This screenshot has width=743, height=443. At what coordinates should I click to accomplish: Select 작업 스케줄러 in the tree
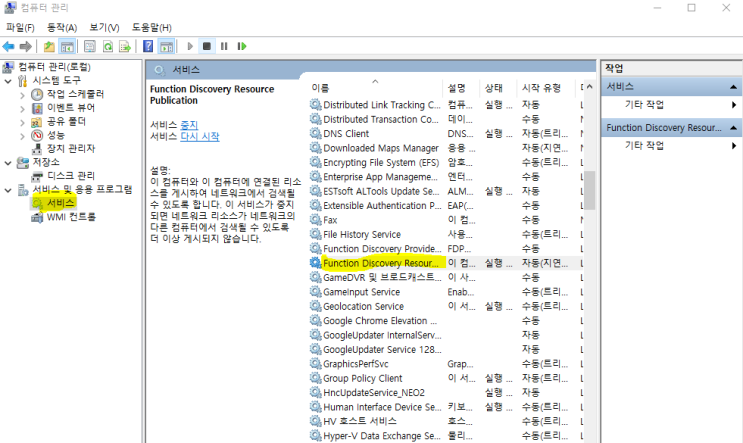[x=75, y=94]
